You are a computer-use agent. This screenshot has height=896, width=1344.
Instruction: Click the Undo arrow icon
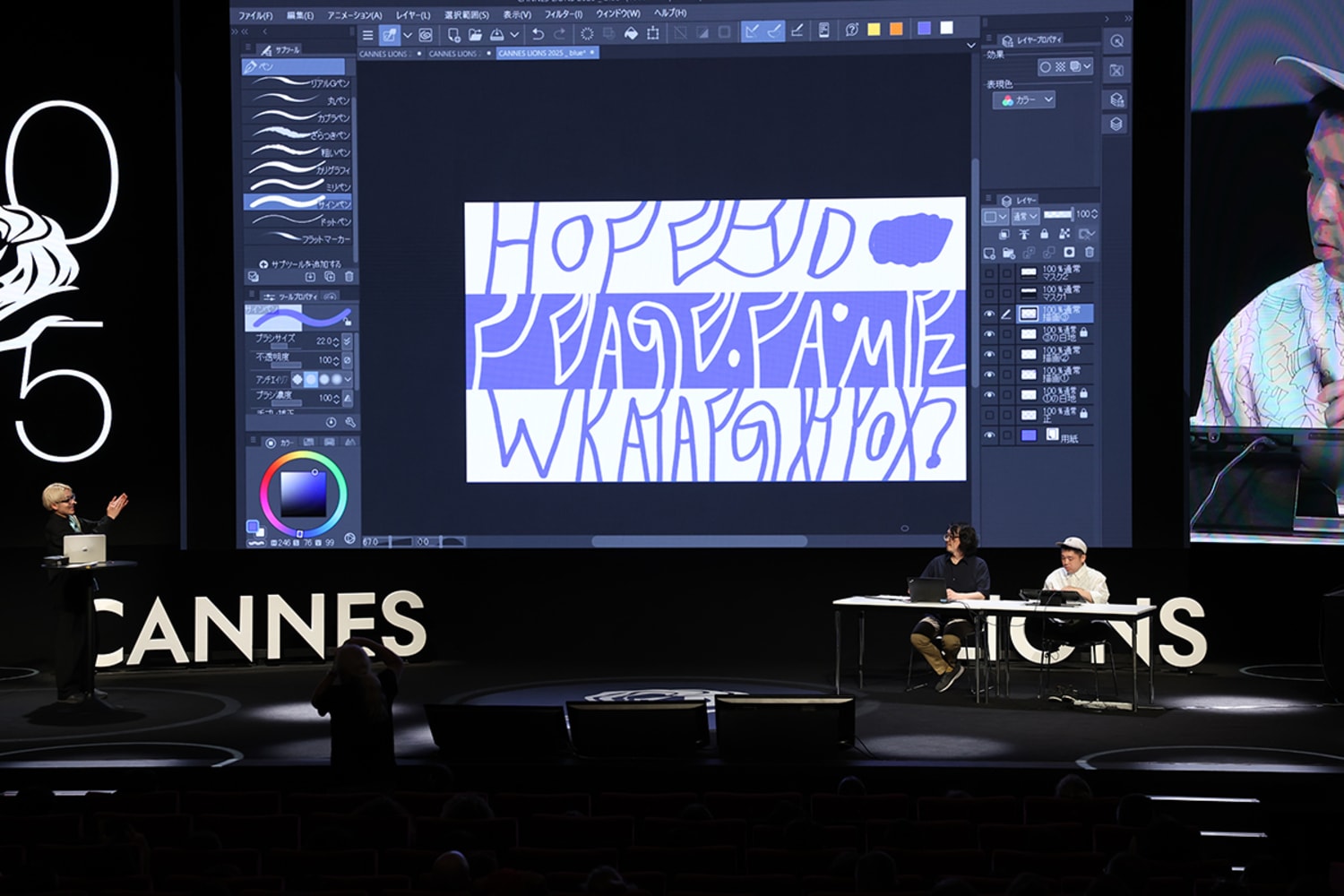[538, 34]
